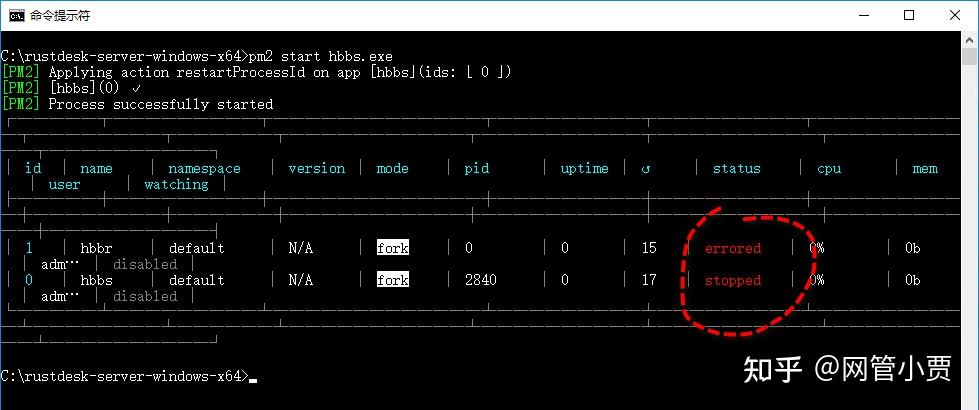
Task: Click the vertical scrollbar thumb
Action: pos(970,57)
